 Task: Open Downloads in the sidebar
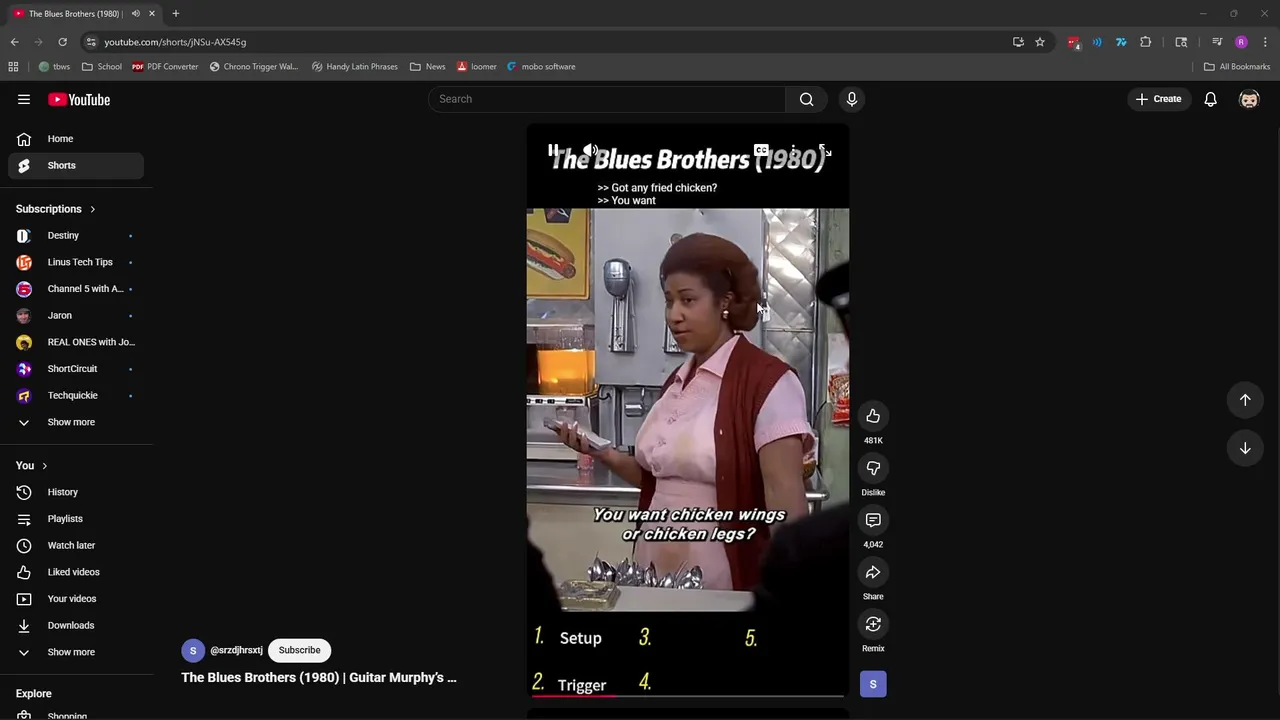[76, 625]
